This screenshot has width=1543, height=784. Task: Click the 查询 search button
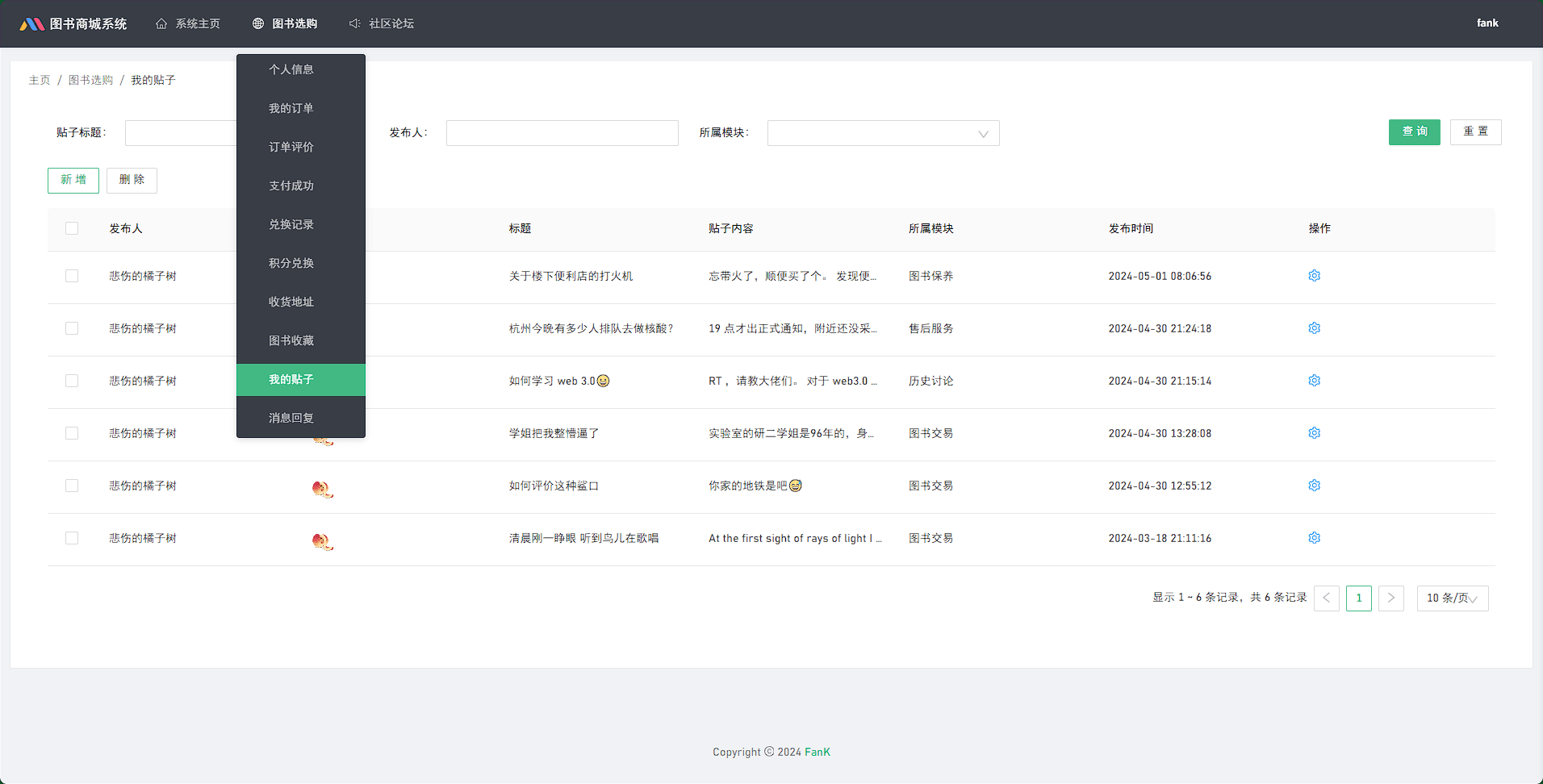(1414, 131)
